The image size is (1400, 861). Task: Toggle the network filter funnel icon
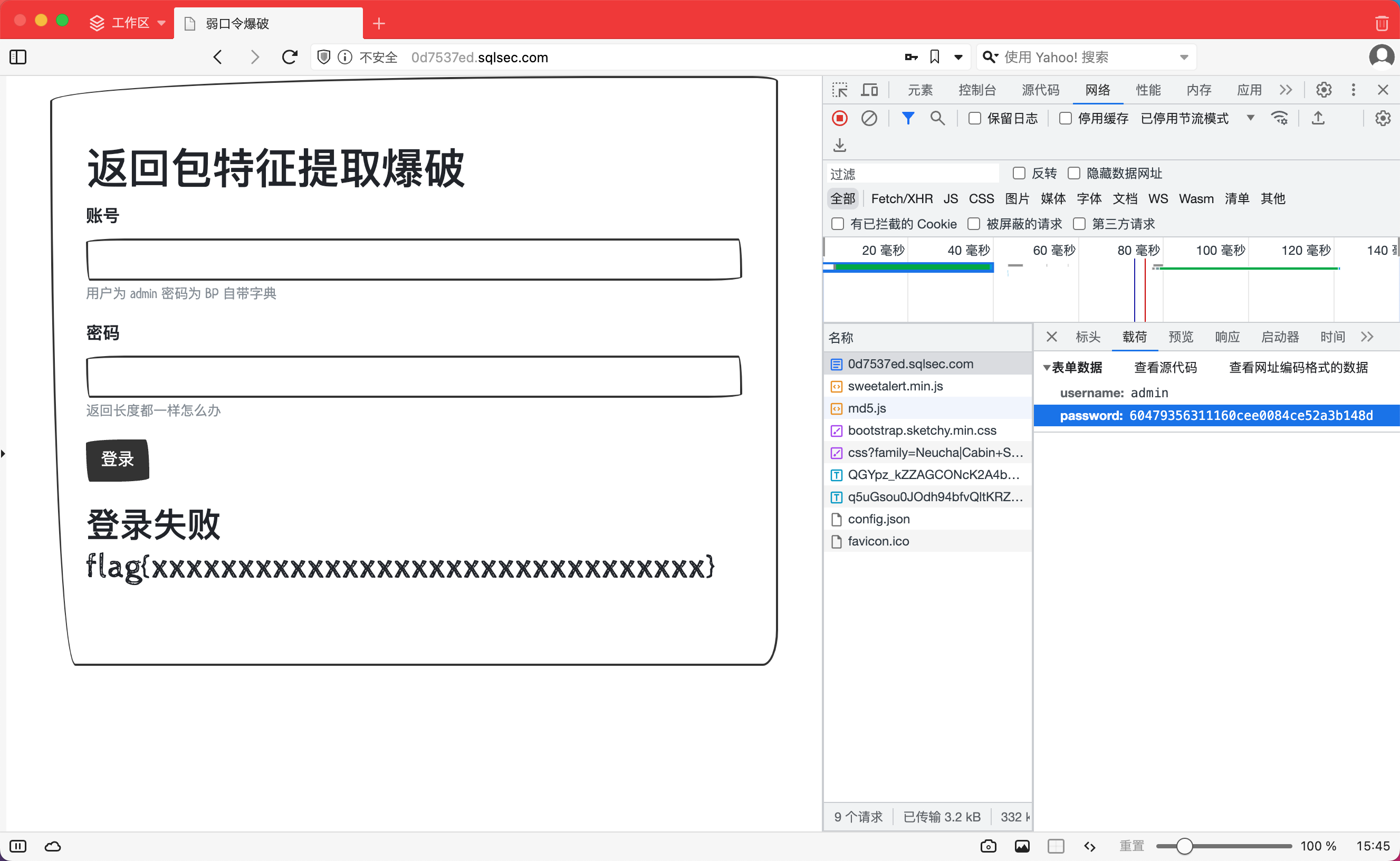pos(908,119)
